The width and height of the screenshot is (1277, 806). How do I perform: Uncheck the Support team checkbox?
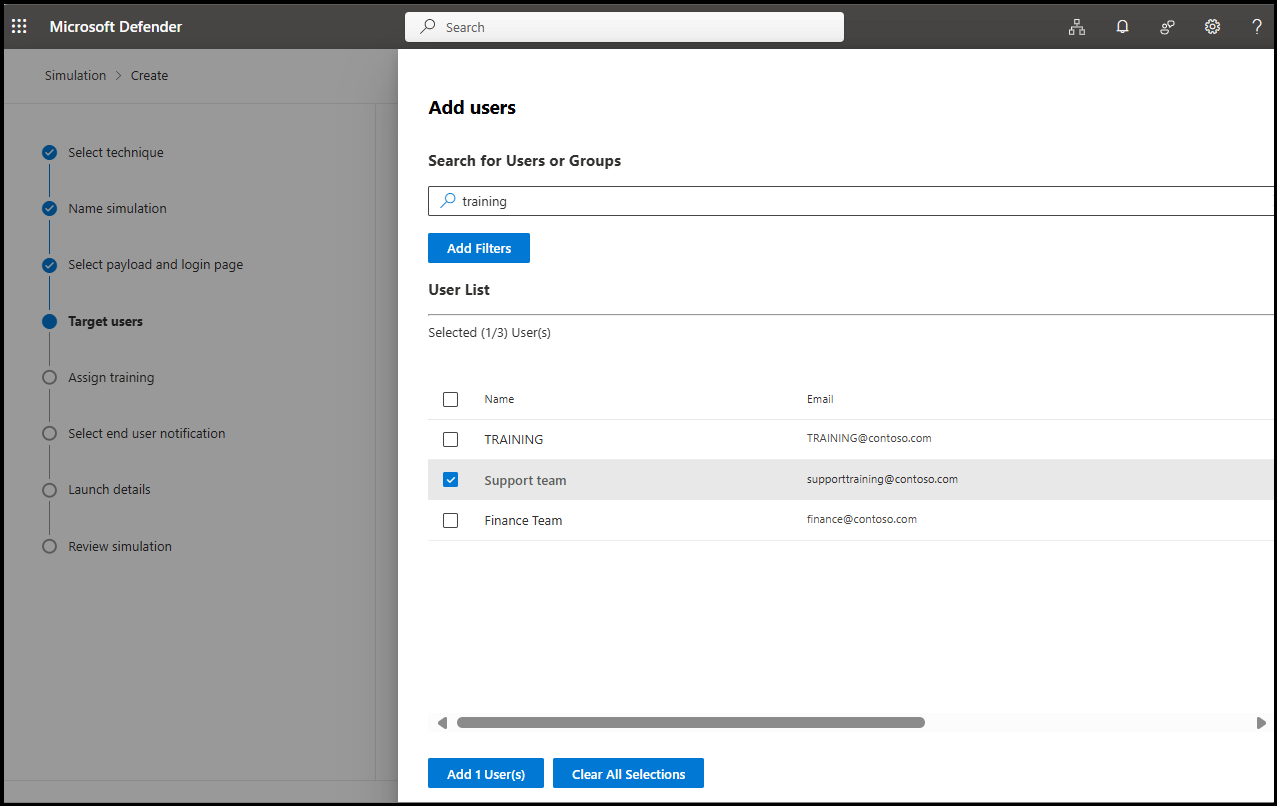click(x=450, y=480)
